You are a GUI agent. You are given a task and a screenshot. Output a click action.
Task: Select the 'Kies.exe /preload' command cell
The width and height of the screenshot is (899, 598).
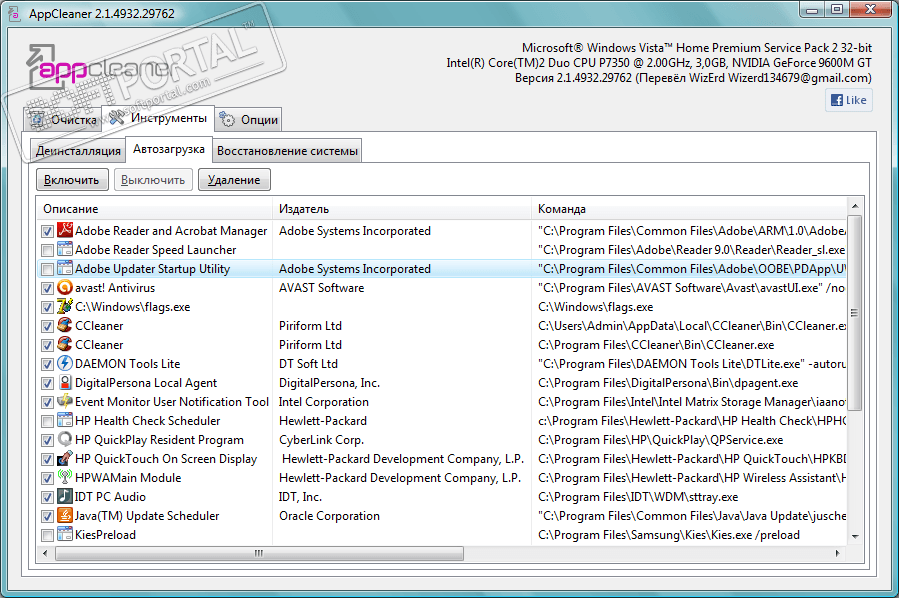(x=669, y=534)
